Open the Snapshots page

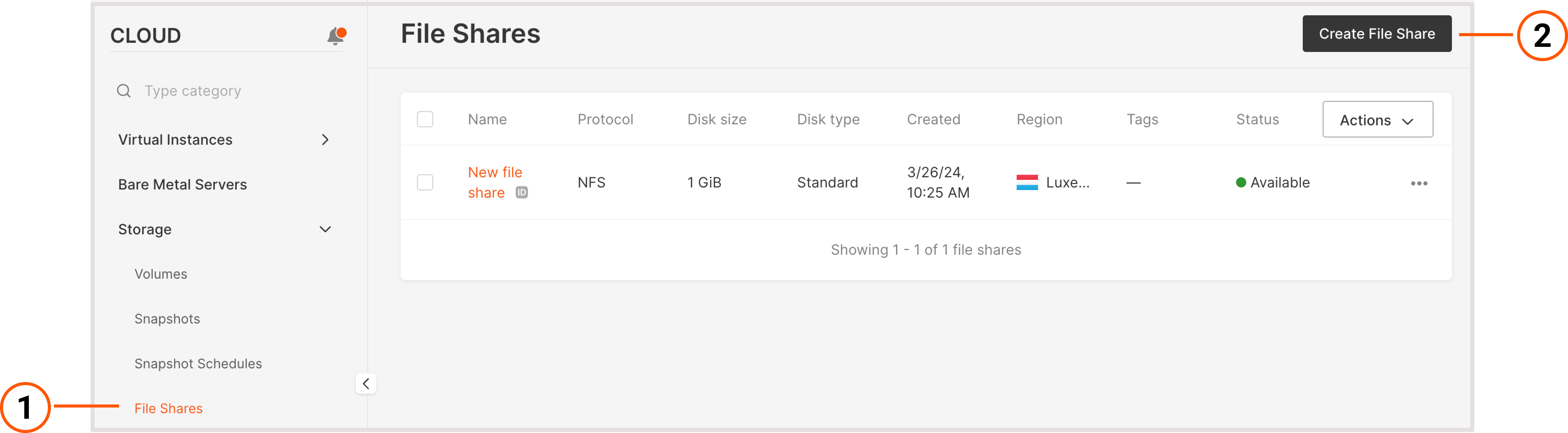pos(167,318)
